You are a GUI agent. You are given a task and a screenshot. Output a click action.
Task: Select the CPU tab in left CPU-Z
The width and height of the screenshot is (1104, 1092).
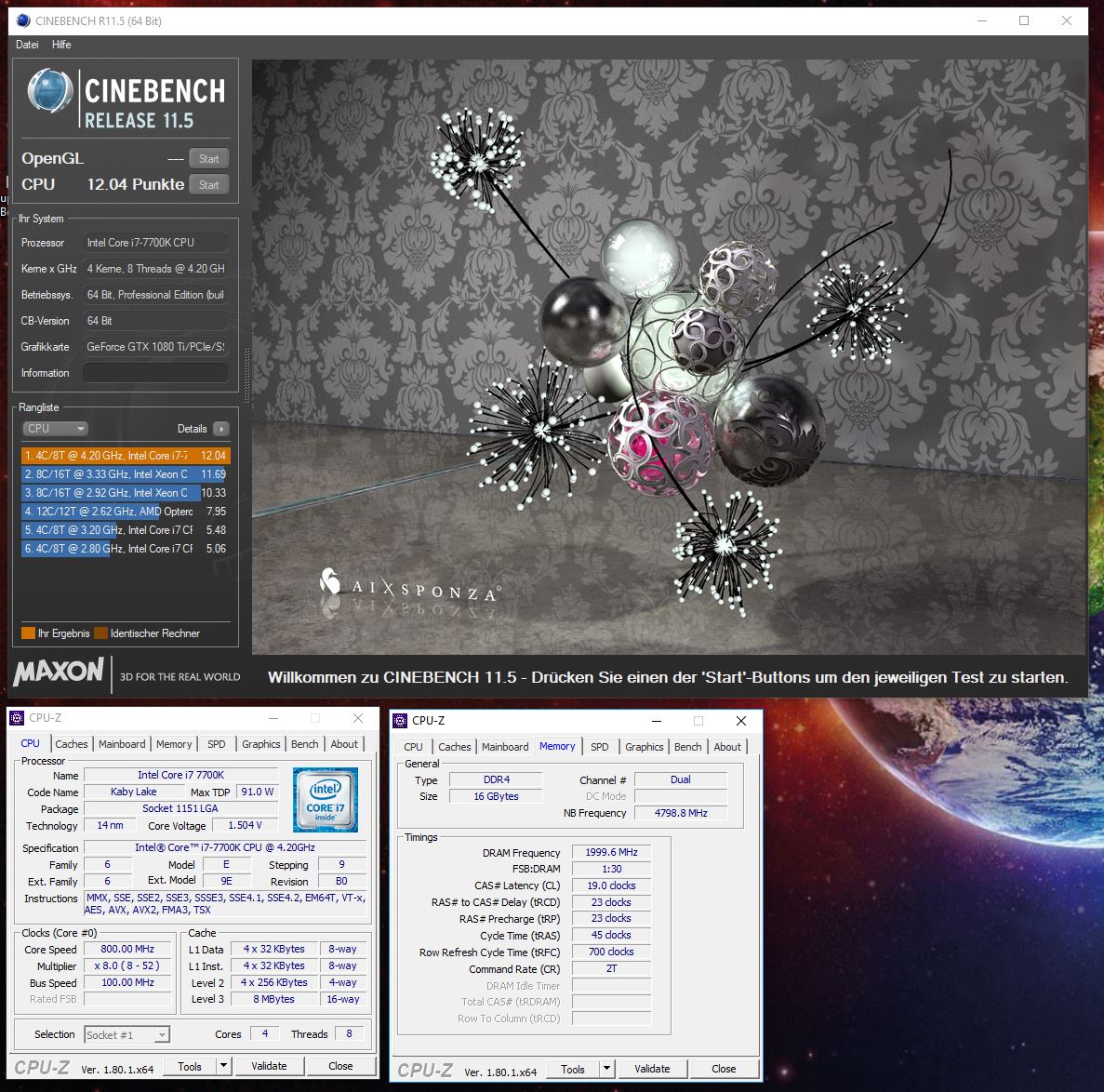(31, 743)
